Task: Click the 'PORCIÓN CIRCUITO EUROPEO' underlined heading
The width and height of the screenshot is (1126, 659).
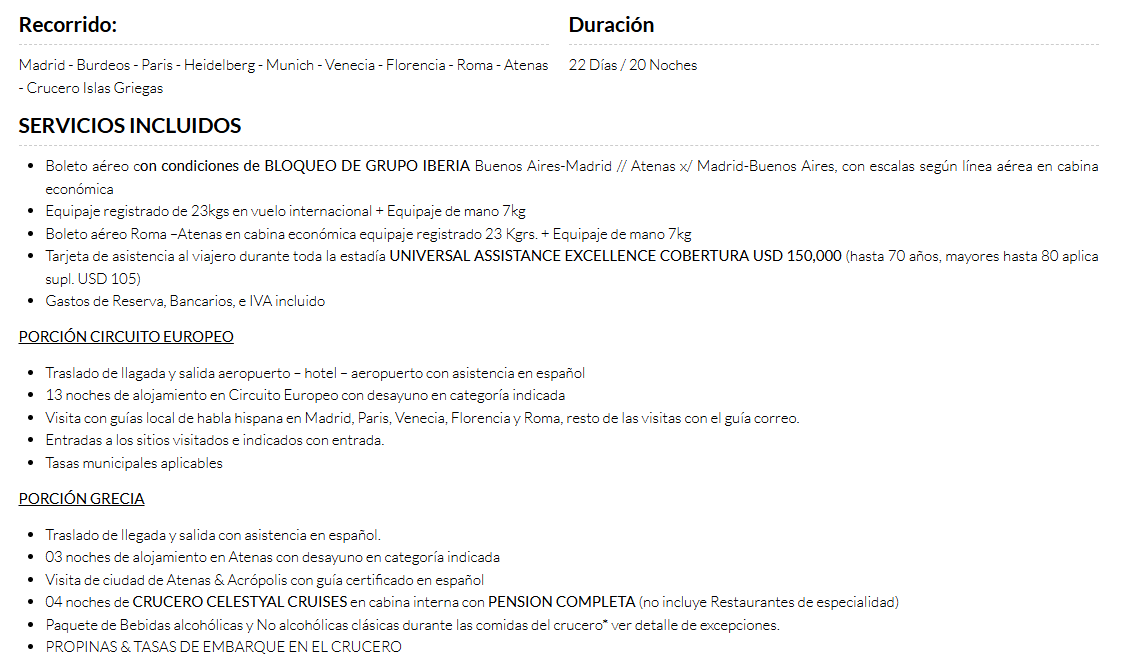Action: pyautogui.click(x=126, y=337)
